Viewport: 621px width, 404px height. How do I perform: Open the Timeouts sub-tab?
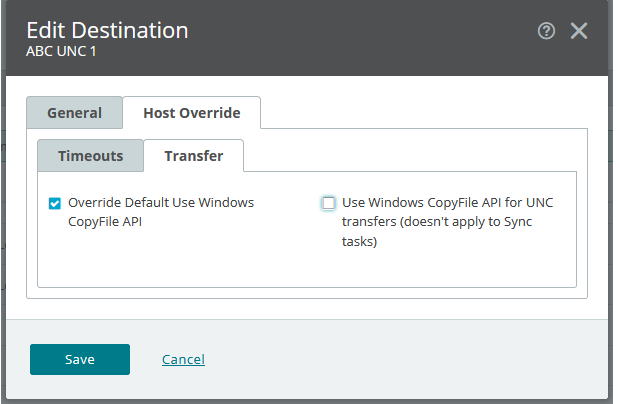90,156
